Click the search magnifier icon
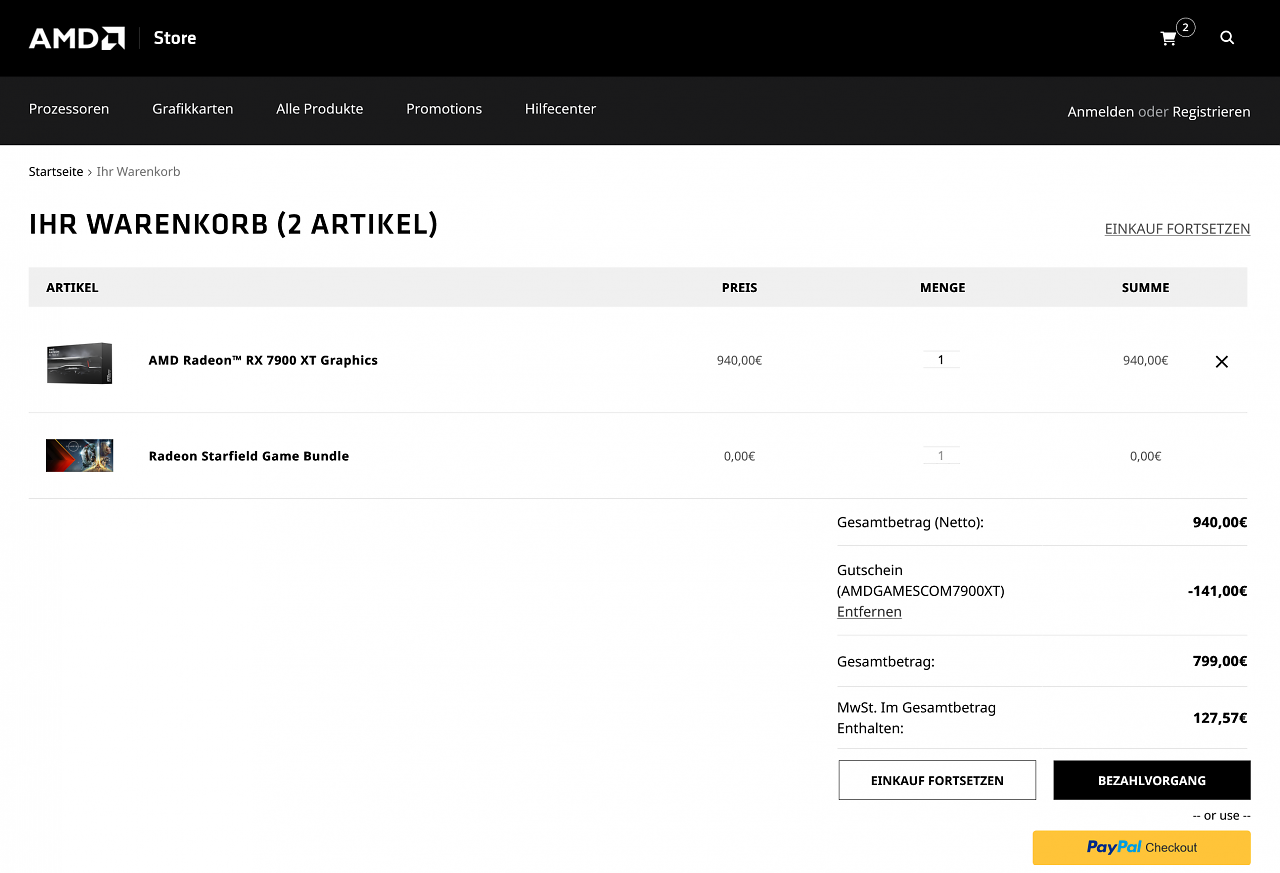Viewport: 1280px width, 873px height. coord(1227,38)
